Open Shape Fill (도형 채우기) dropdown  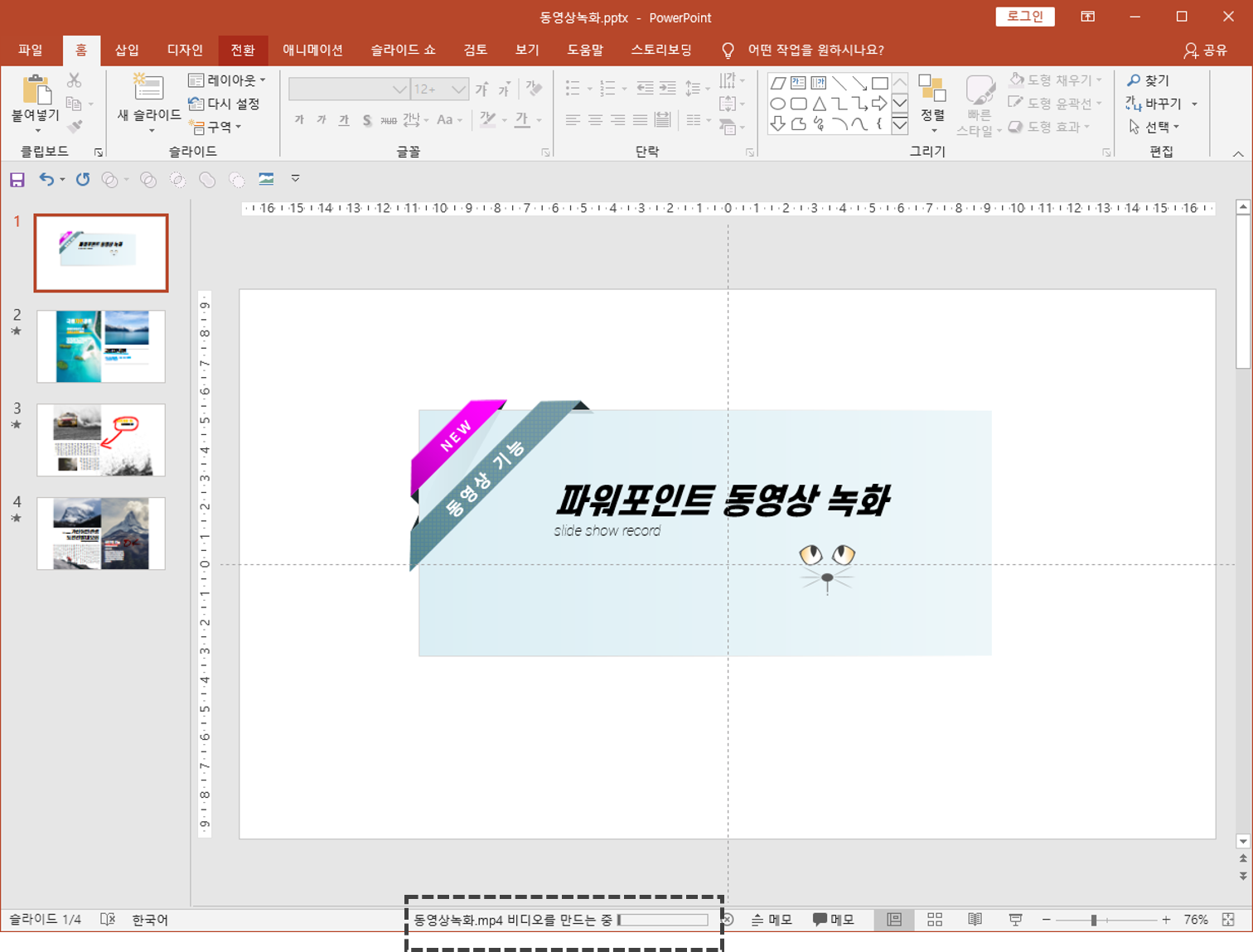pyautogui.click(x=1056, y=80)
